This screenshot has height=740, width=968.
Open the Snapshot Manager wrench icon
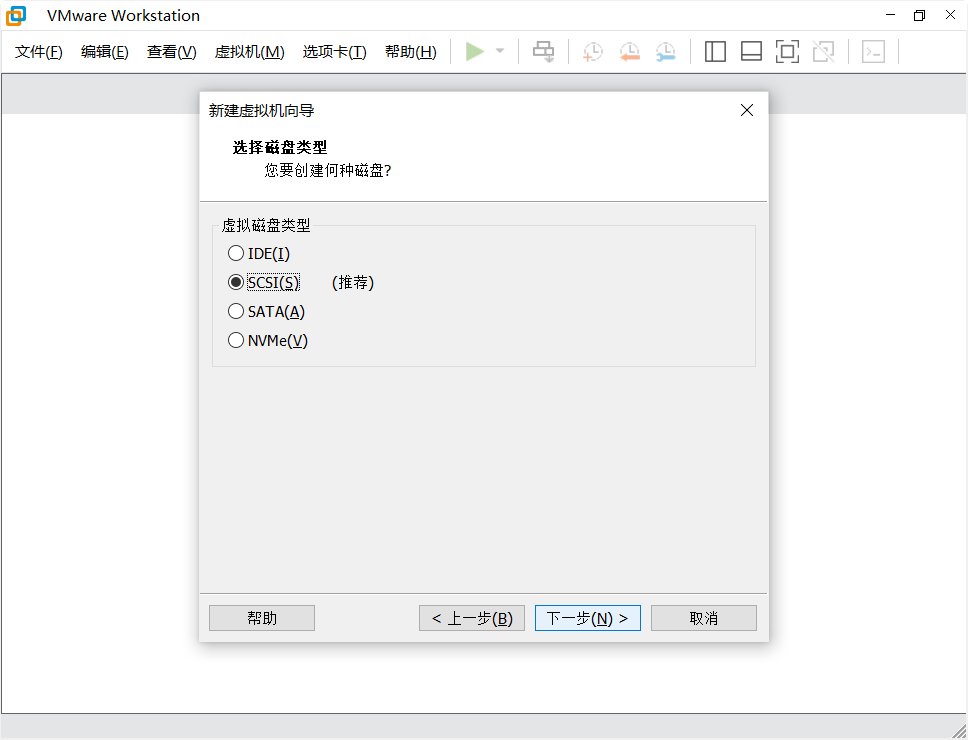[x=666, y=52]
